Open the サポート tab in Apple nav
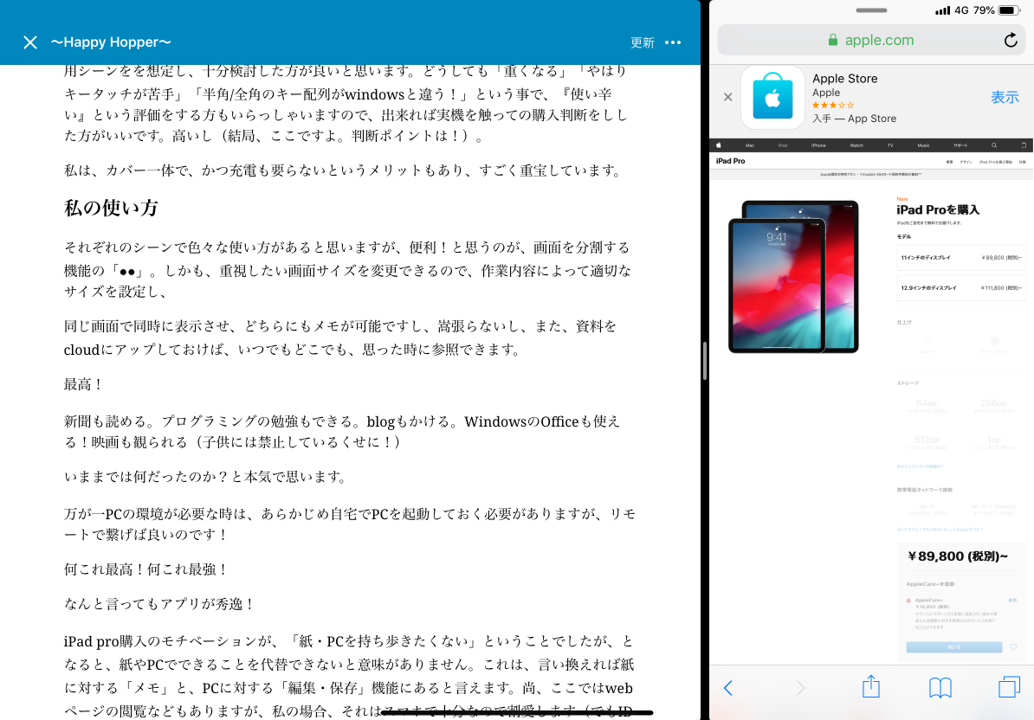This screenshot has height=720, width=1034. point(960,145)
